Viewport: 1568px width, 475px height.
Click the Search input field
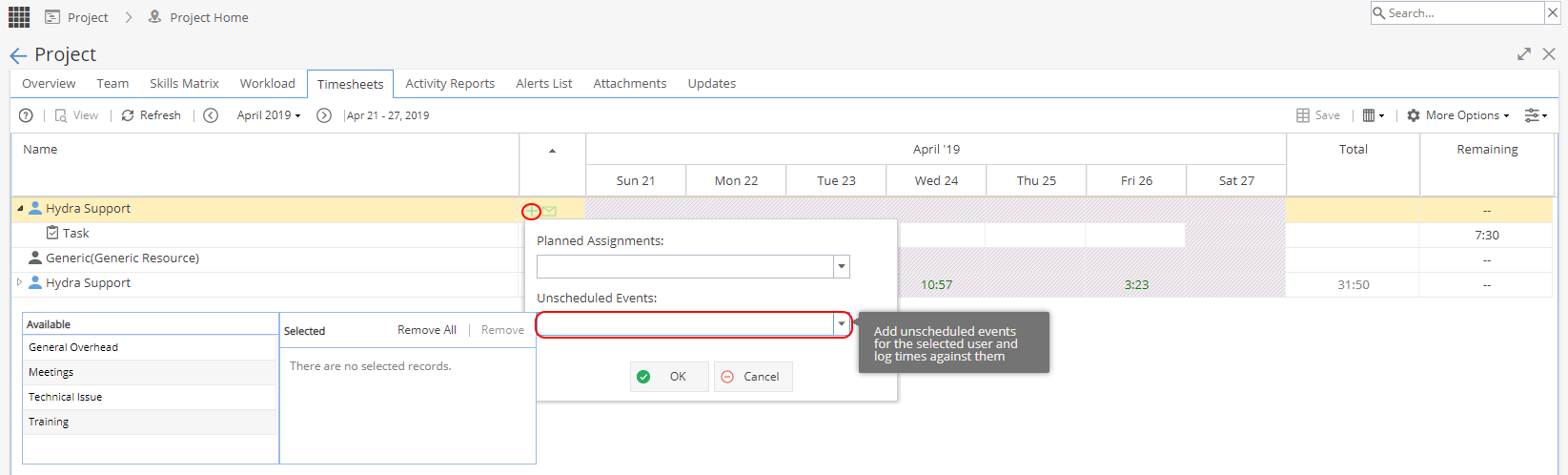[x=1456, y=12]
